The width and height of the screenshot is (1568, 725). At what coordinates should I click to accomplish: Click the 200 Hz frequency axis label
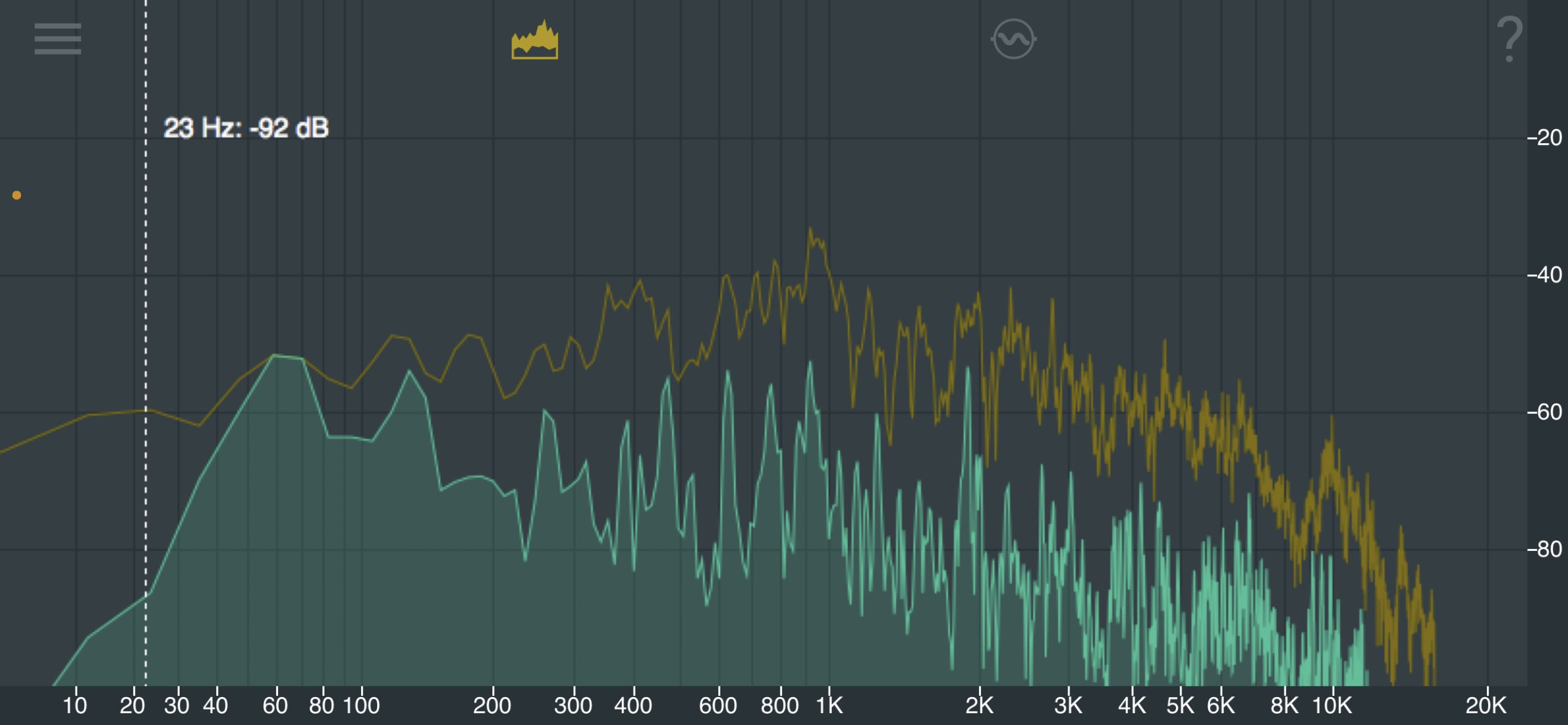click(492, 705)
